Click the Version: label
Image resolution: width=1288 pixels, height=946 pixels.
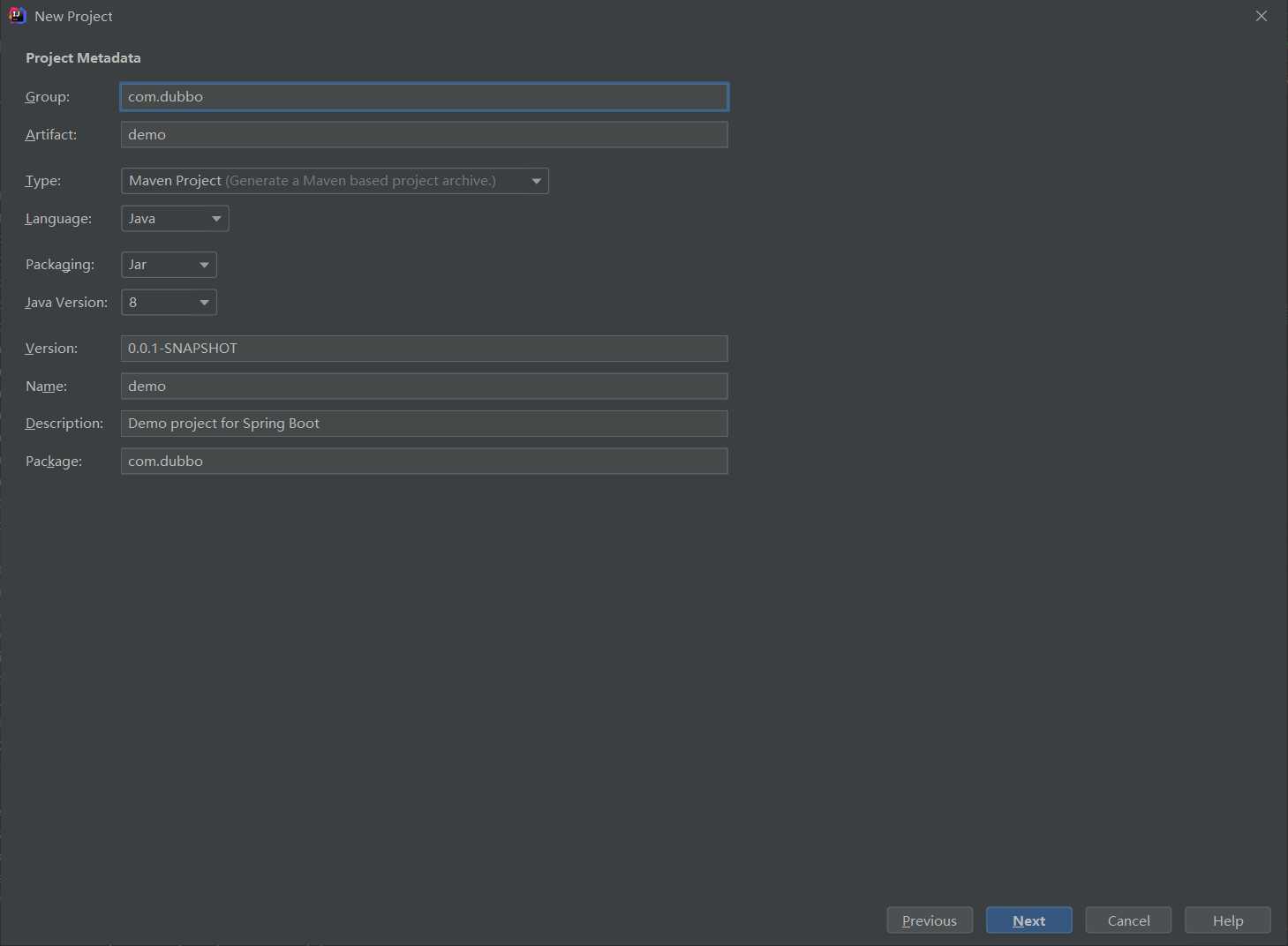[x=51, y=349]
